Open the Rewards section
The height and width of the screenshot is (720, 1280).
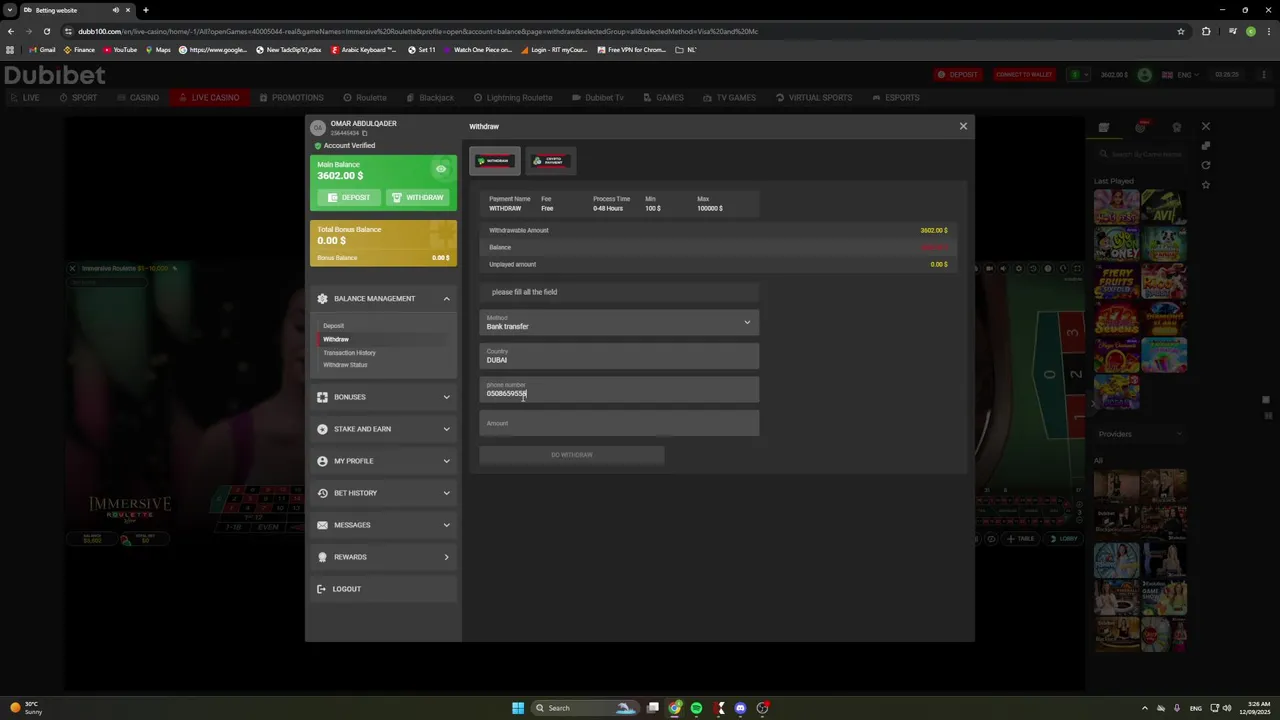[x=383, y=557]
